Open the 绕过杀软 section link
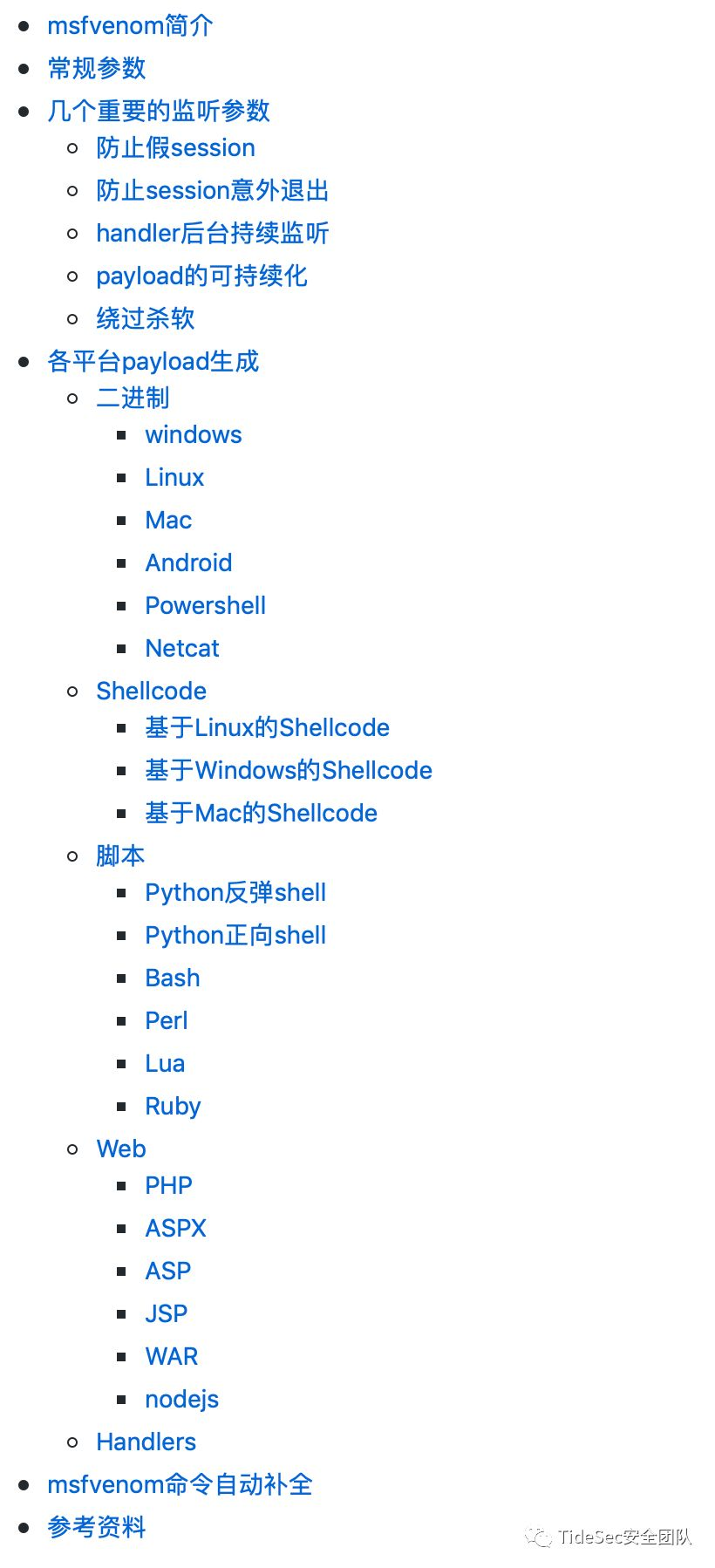Screen dimensions: 715x1568 146,318
